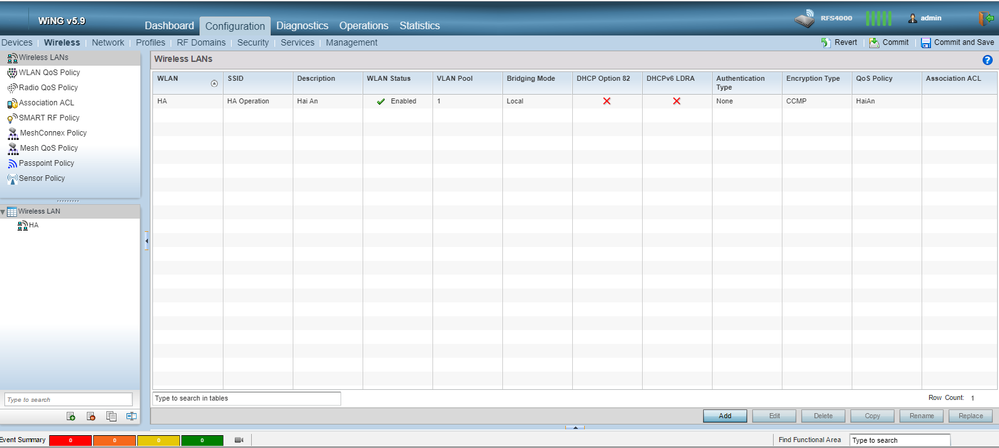Click the Enabled status of HA WLAN
999x448 pixels.
(396, 101)
